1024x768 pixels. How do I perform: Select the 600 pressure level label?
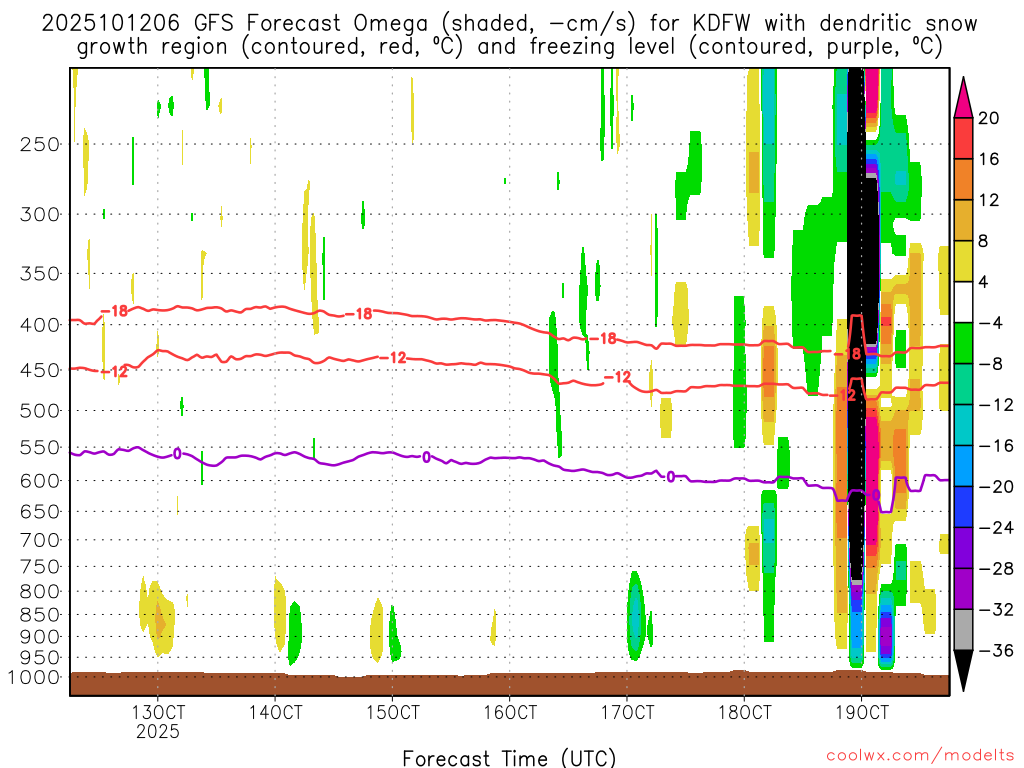[40, 481]
